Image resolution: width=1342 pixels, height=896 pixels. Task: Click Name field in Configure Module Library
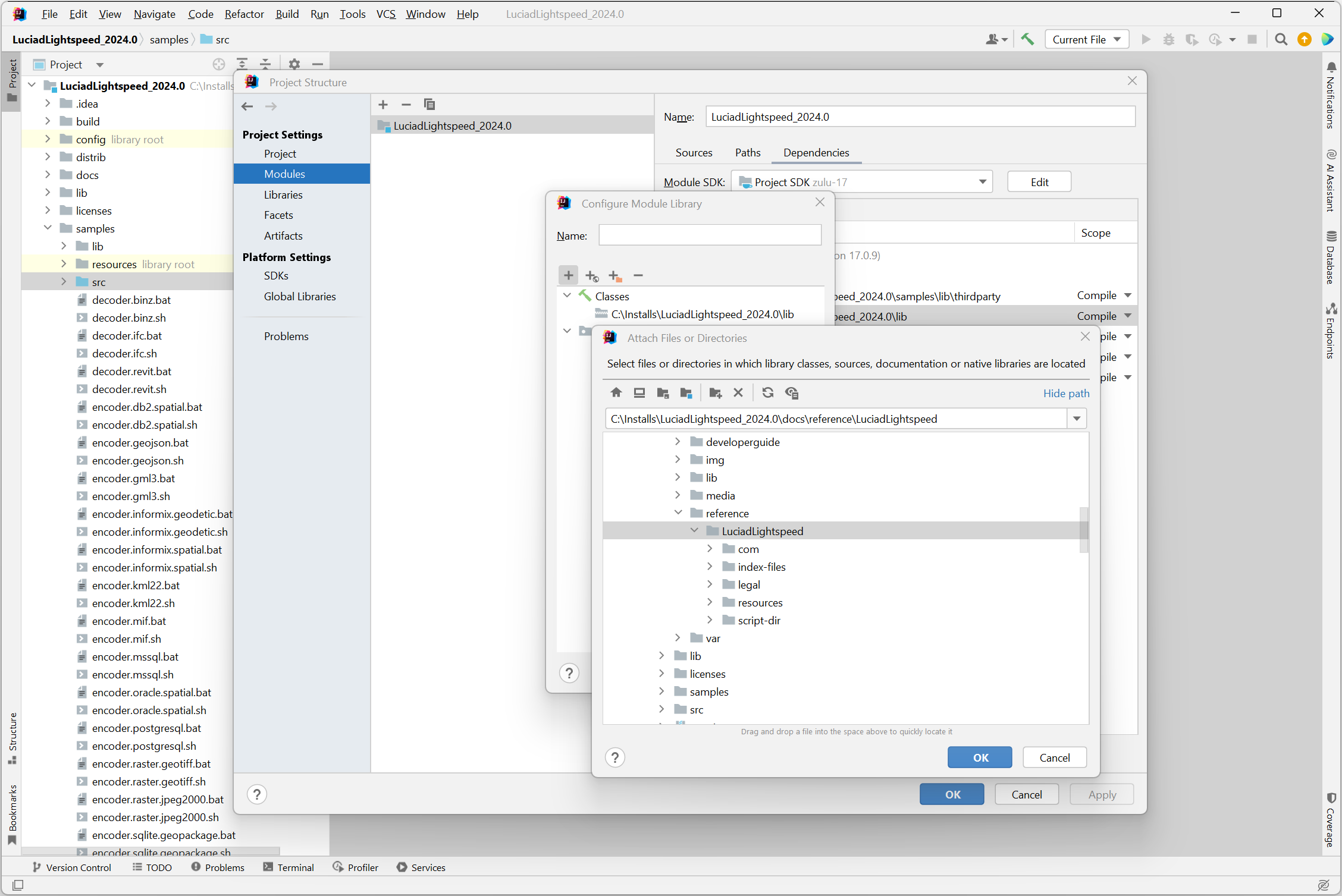(x=710, y=235)
